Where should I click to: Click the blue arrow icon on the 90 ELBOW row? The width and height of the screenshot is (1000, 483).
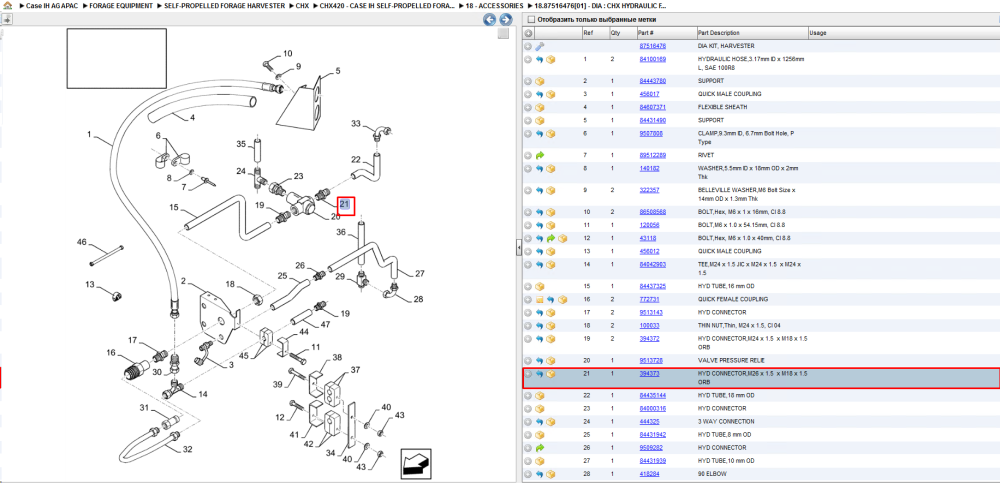click(540, 474)
